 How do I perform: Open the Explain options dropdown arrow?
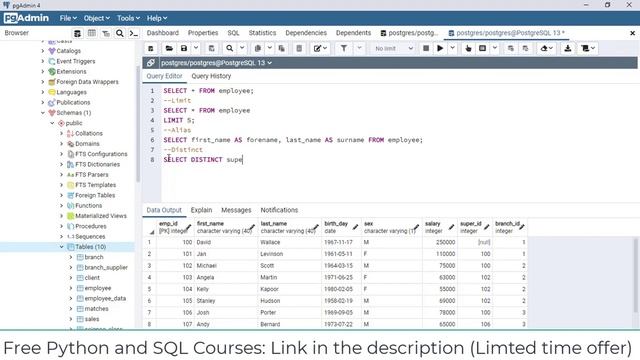(495, 48)
